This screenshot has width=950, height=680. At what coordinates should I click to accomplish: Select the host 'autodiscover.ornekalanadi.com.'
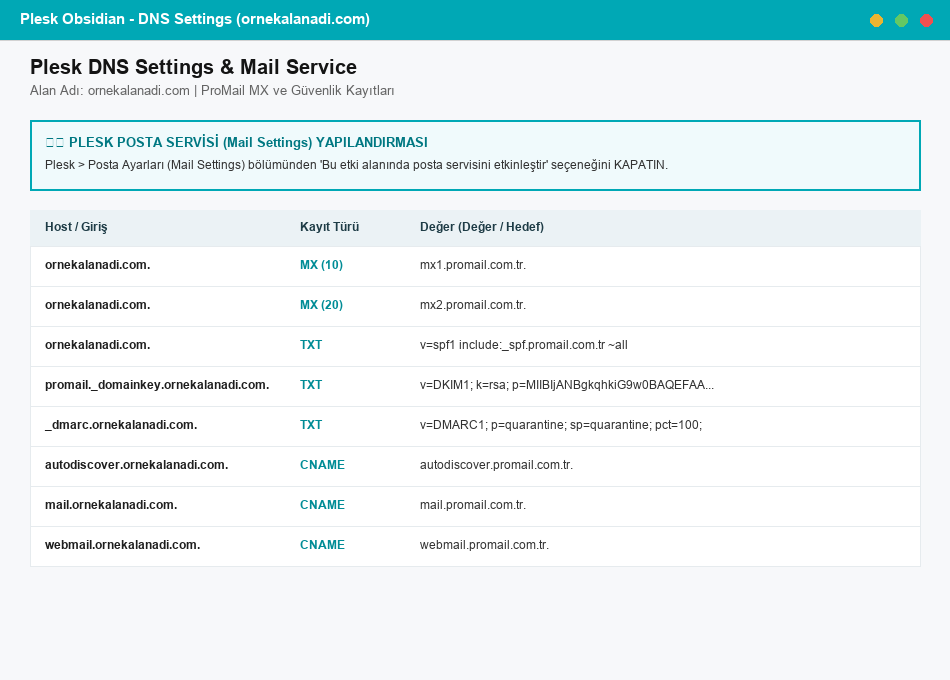(136, 465)
